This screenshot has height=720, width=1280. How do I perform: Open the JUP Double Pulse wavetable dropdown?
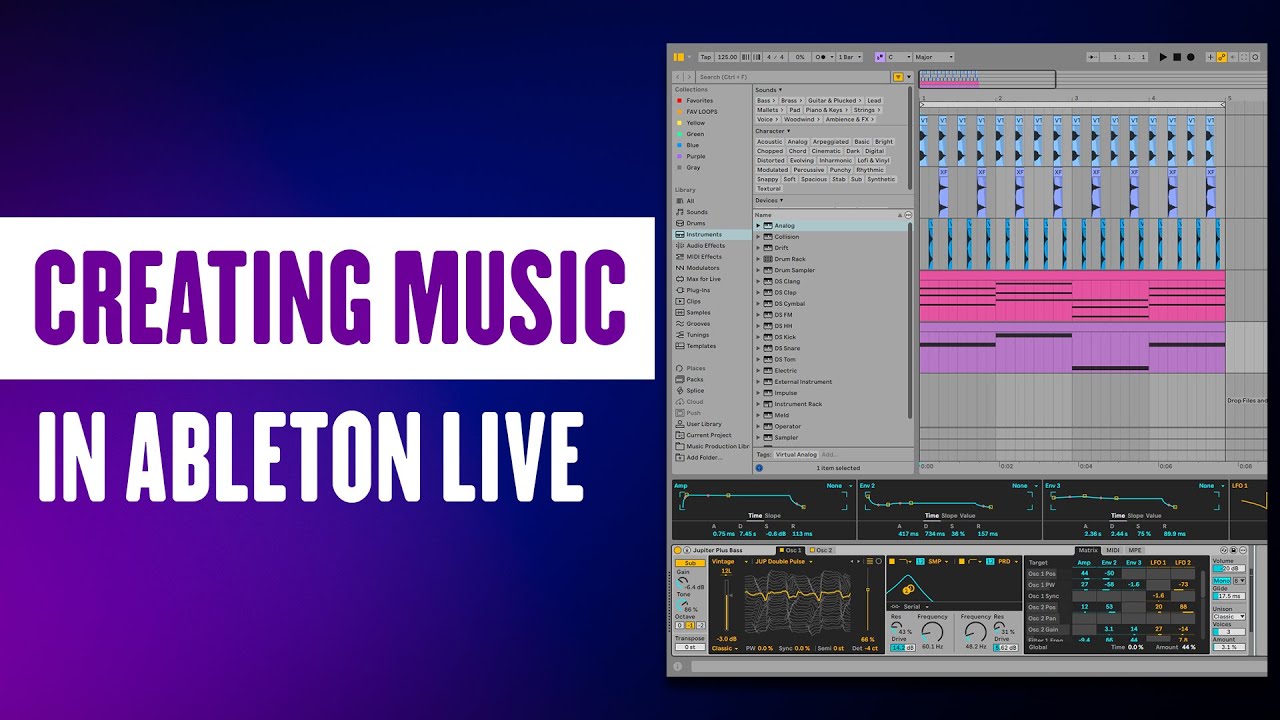[x=784, y=562]
